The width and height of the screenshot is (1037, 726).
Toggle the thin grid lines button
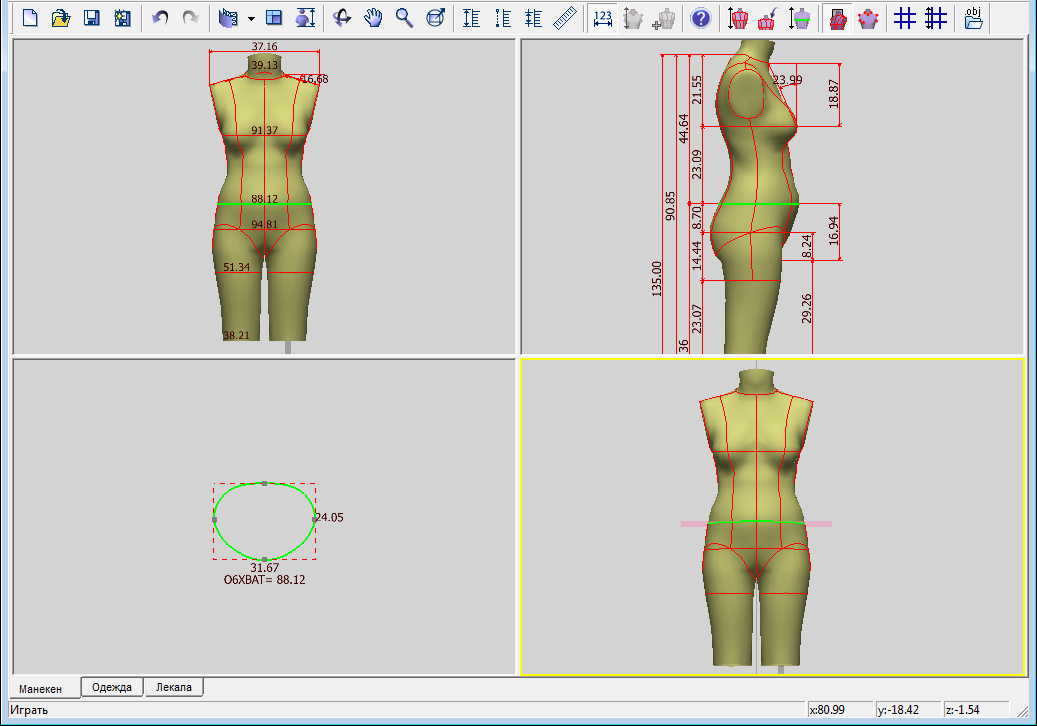tap(905, 17)
